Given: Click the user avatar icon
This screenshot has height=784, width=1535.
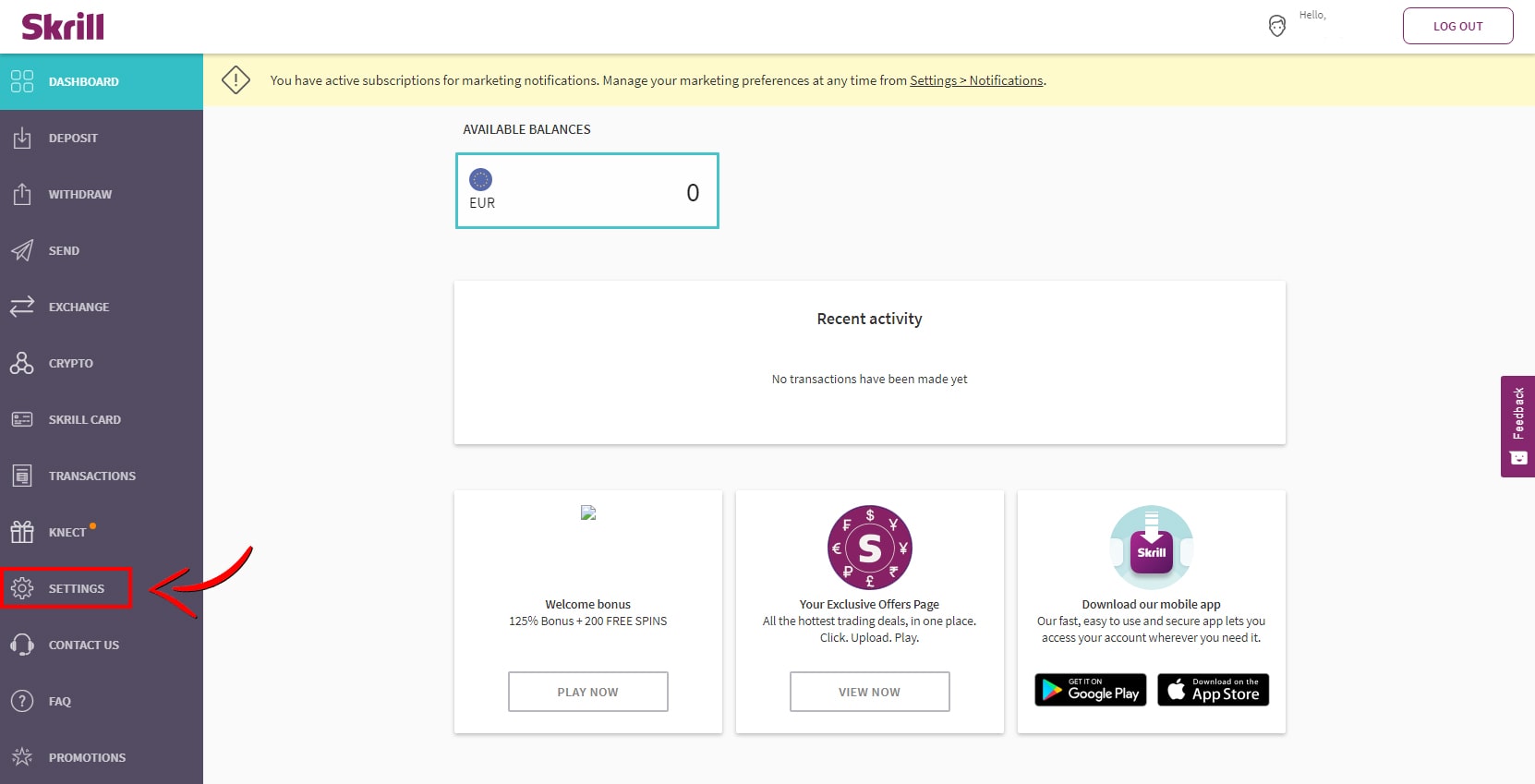Looking at the screenshot, I should [1277, 26].
